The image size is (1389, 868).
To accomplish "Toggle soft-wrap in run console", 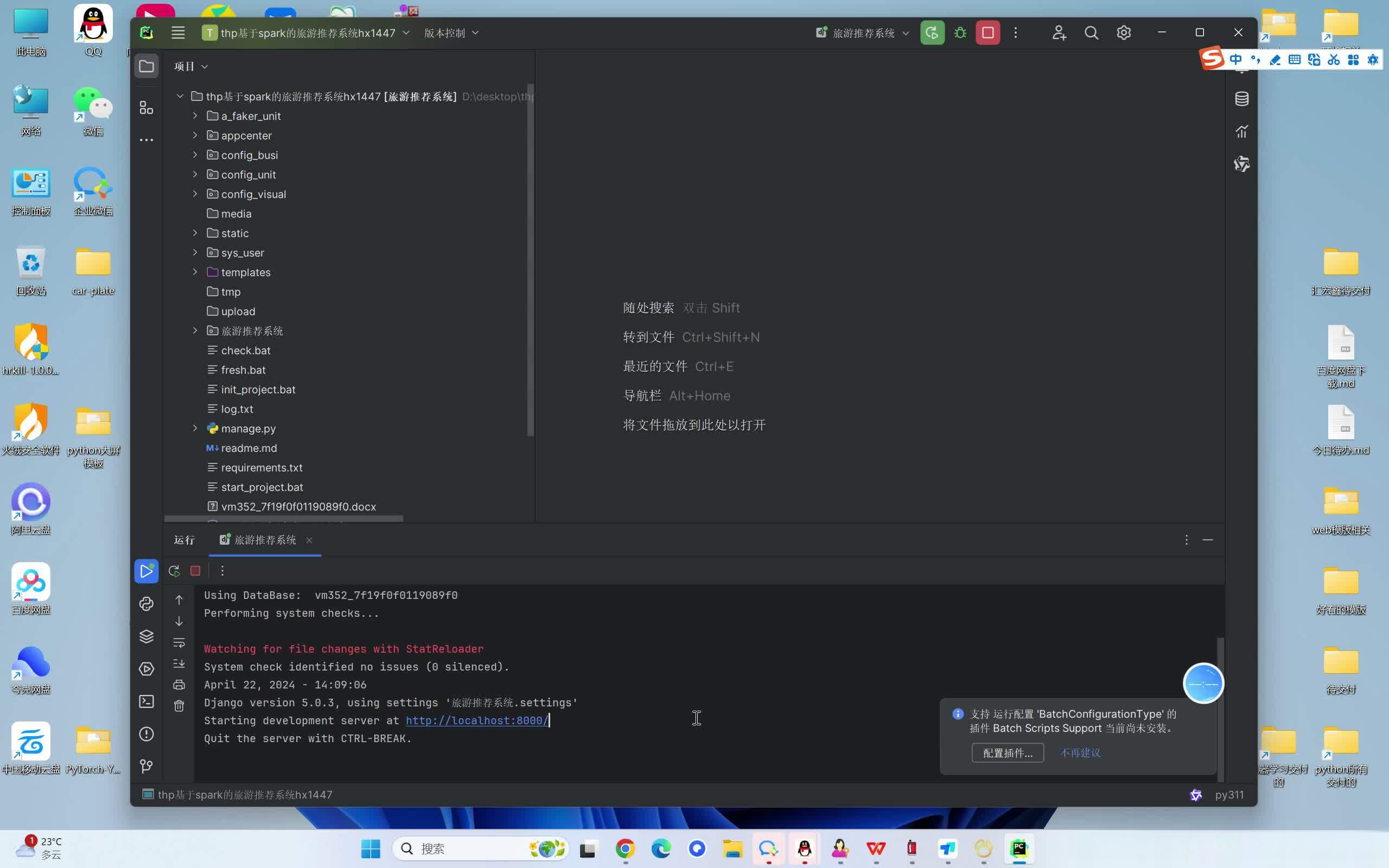I will tap(179, 642).
